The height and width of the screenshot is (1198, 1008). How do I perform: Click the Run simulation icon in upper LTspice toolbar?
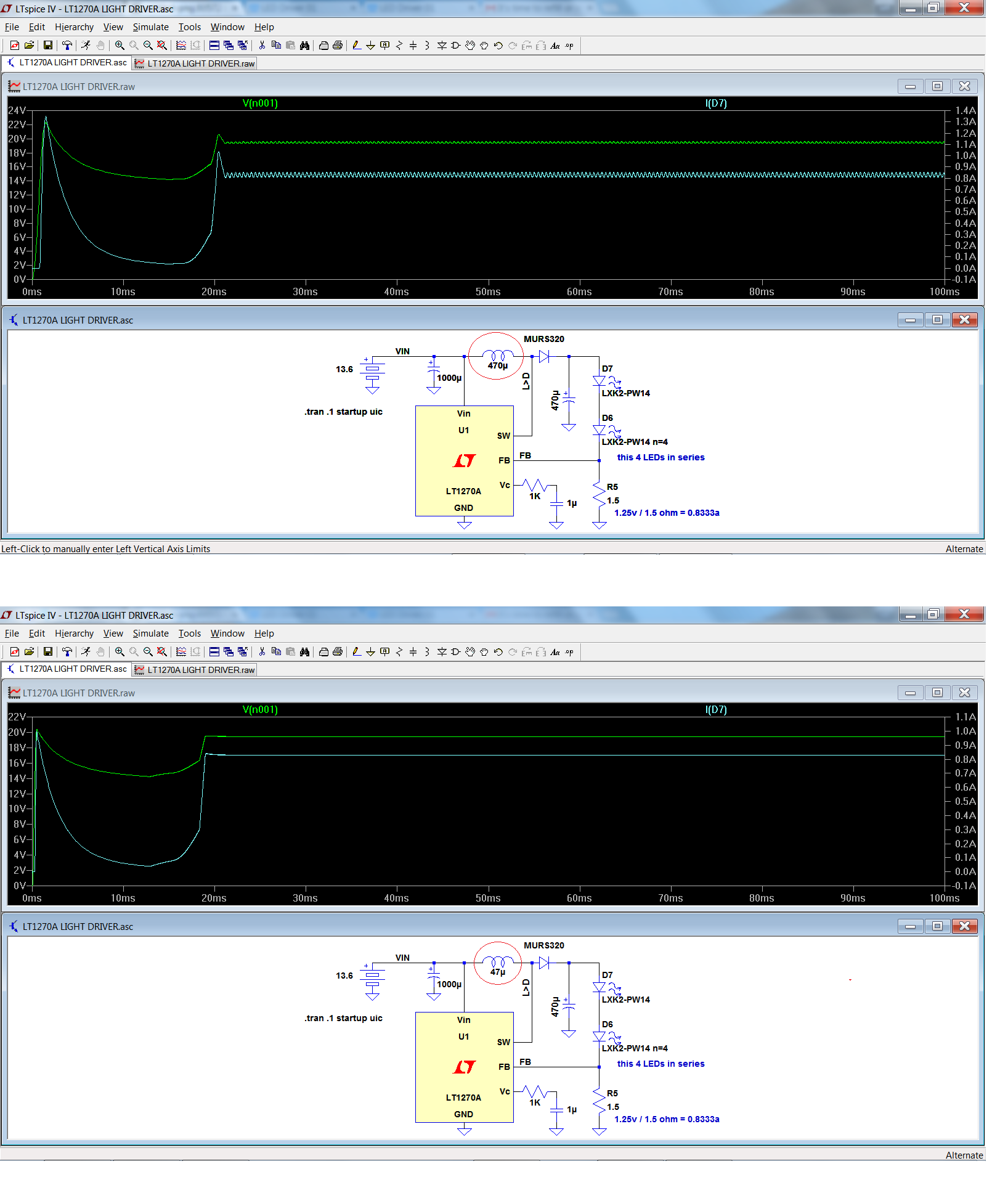coord(86,45)
